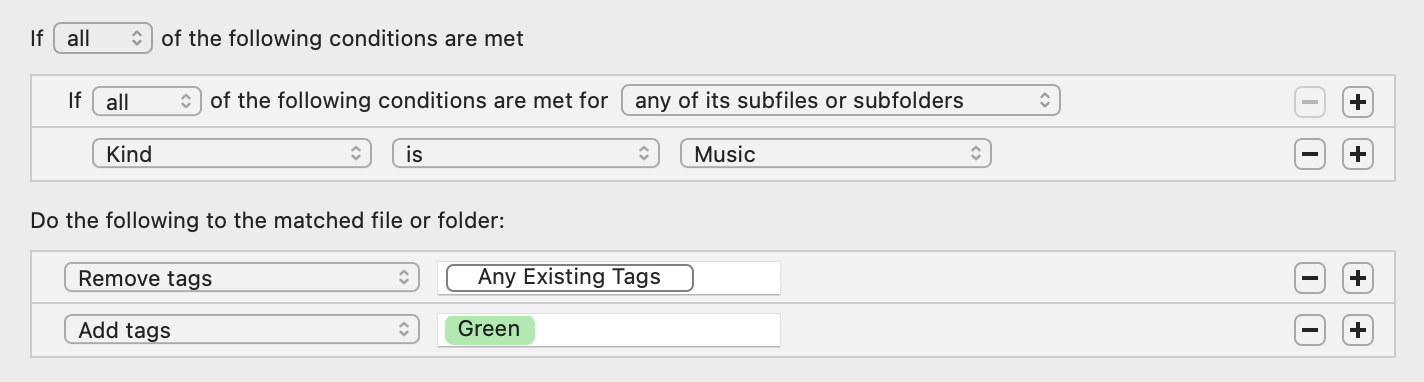
Task: Add an action after the Remove tags row
Action: coord(1357,278)
